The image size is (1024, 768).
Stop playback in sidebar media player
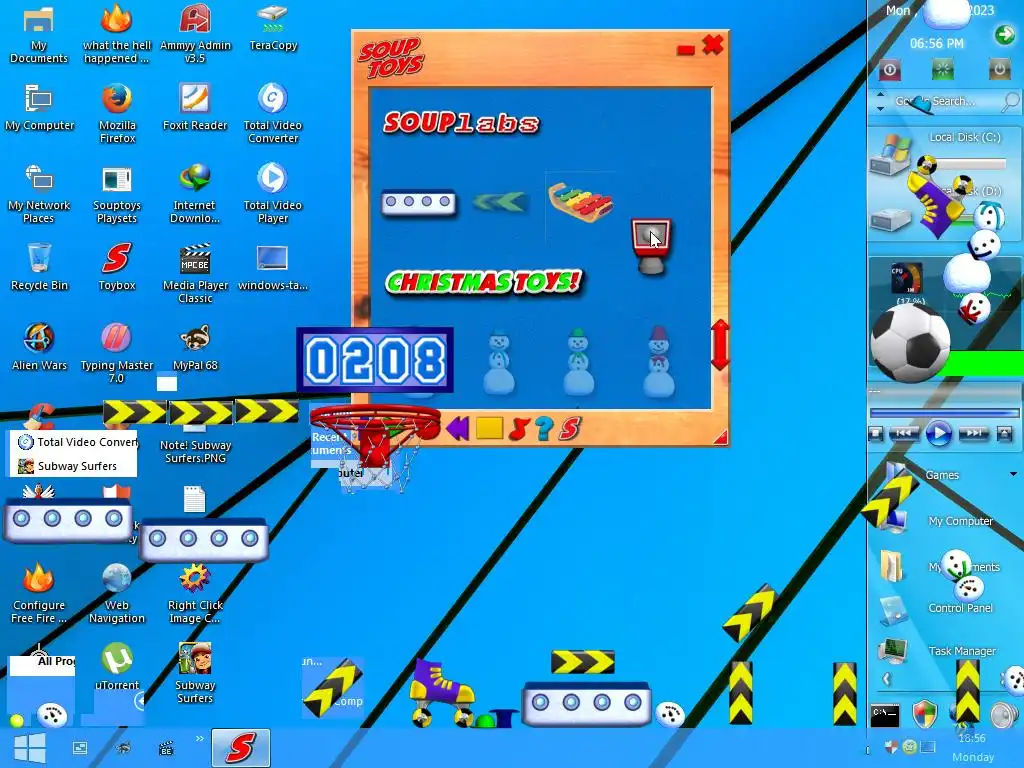[876, 434]
